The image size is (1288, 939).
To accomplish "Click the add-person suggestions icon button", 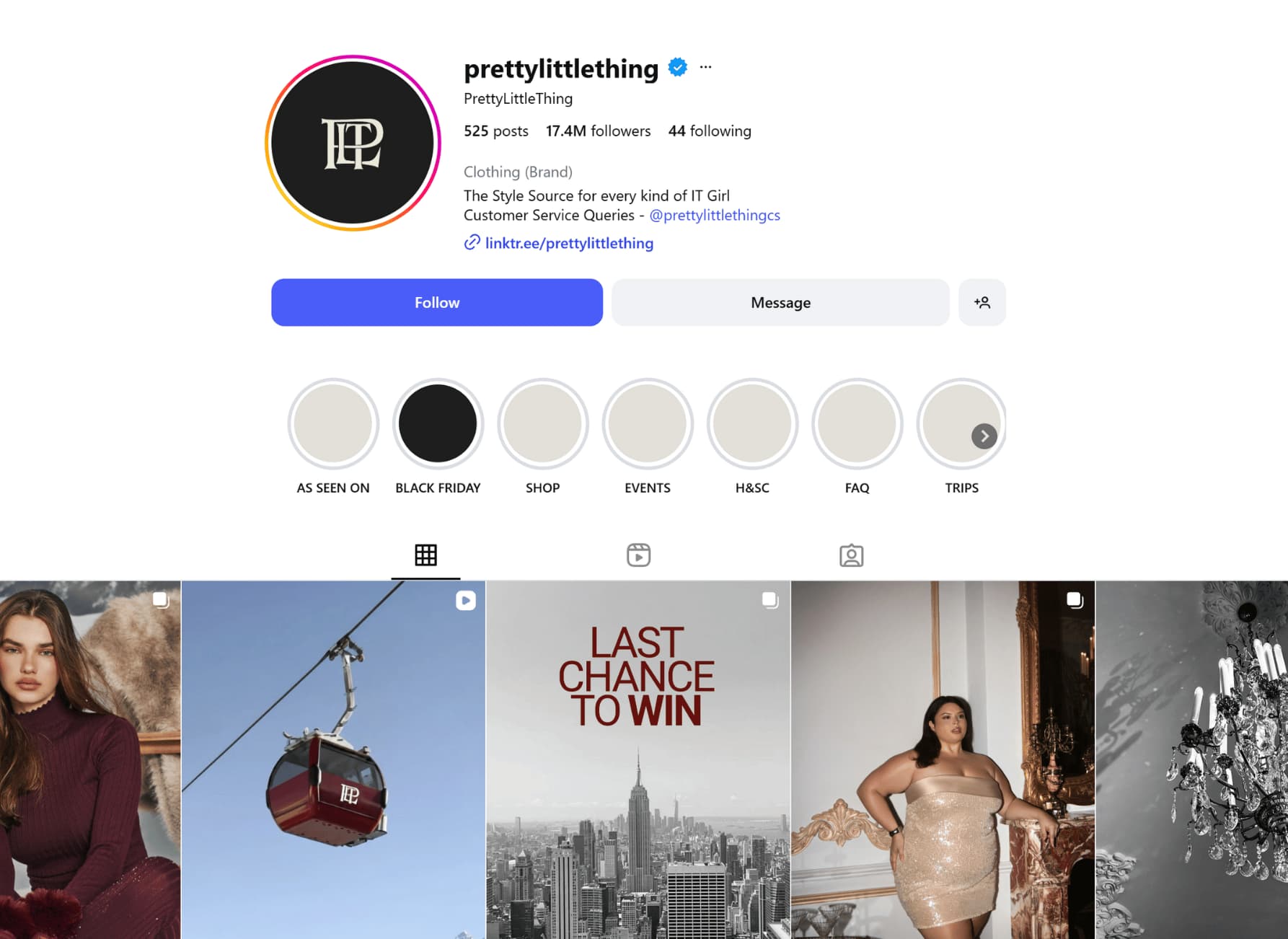I will pyautogui.click(x=982, y=302).
